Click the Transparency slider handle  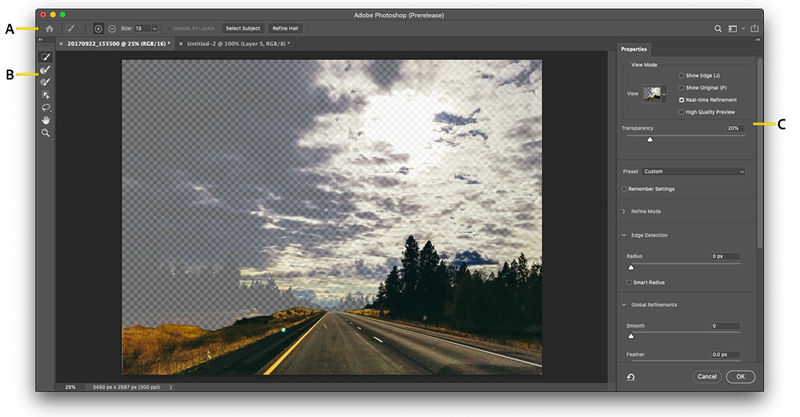650,139
